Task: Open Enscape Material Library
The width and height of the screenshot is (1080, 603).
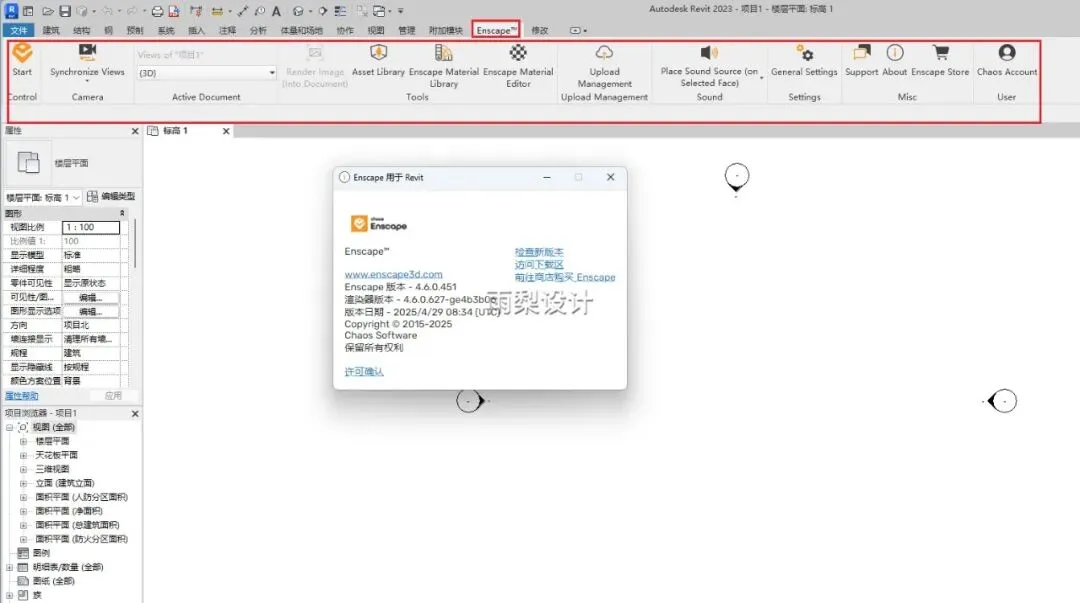Action: [x=444, y=66]
